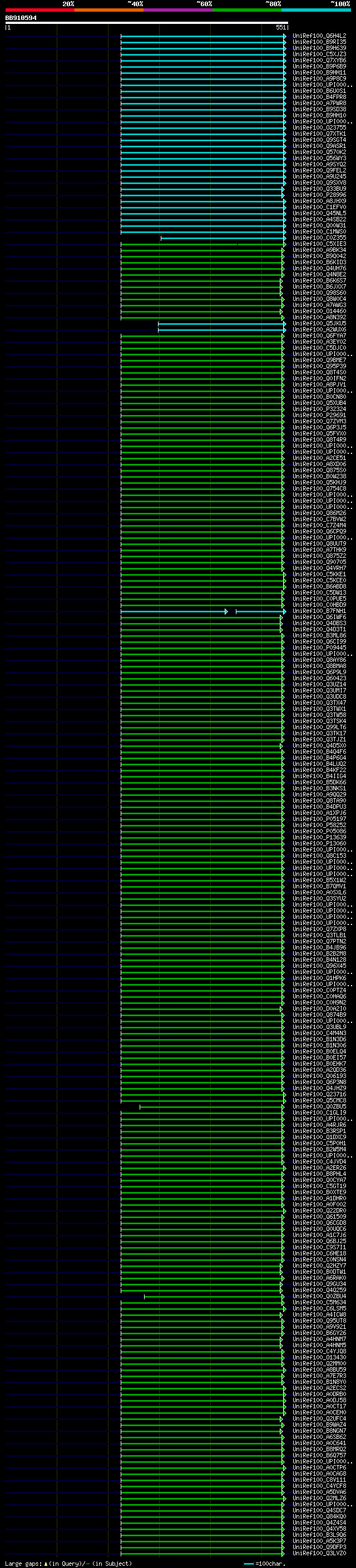Click hit label UniRef100_A6RAK0
356x1568 pixels.
click(x=319, y=1278)
